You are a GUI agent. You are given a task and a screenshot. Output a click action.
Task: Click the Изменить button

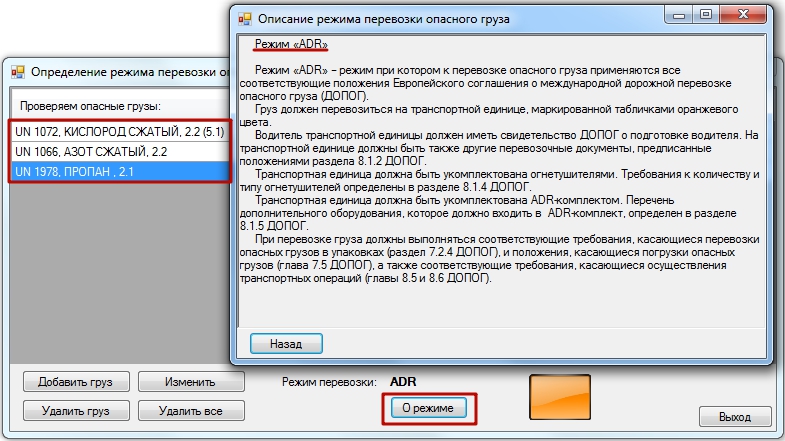coord(191,381)
